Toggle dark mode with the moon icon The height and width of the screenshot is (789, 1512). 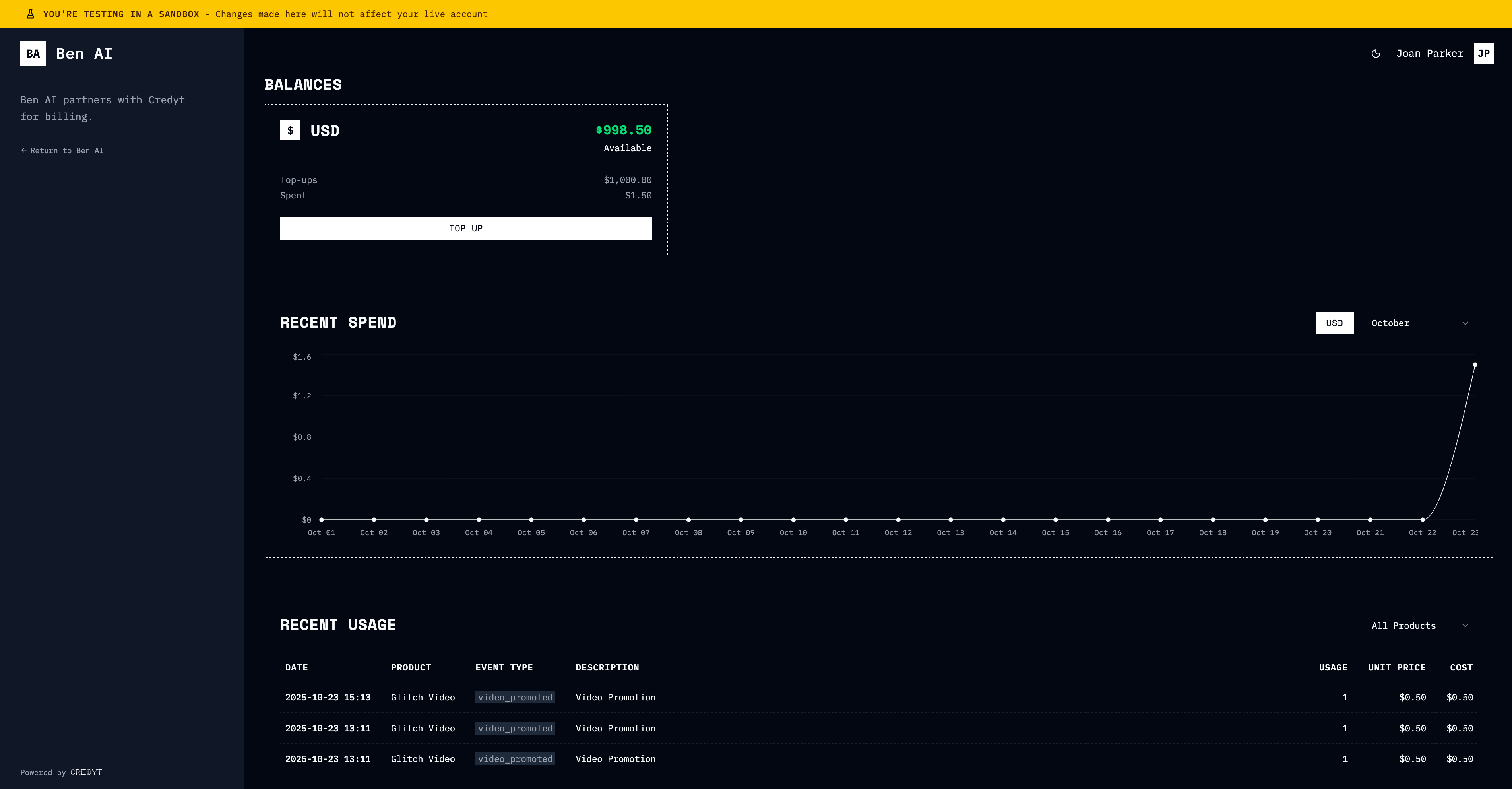pyautogui.click(x=1376, y=53)
